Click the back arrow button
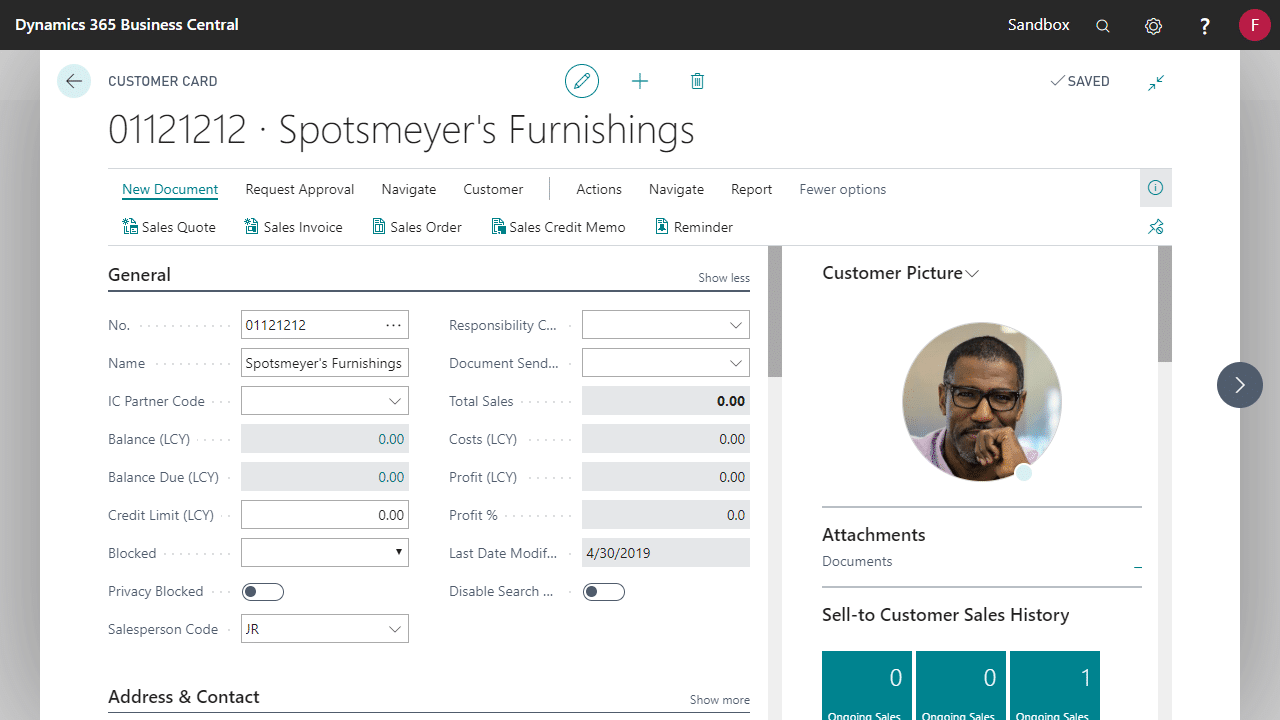 [x=74, y=81]
